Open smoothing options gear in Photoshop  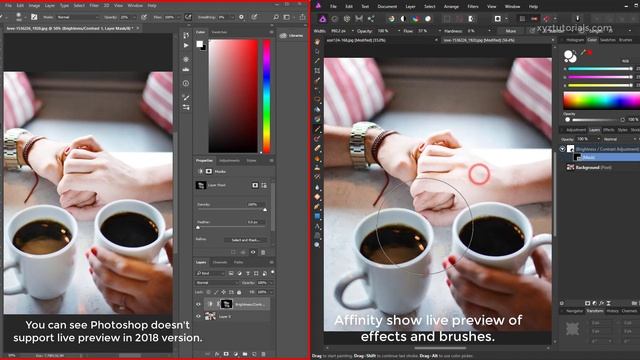click(242, 17)
